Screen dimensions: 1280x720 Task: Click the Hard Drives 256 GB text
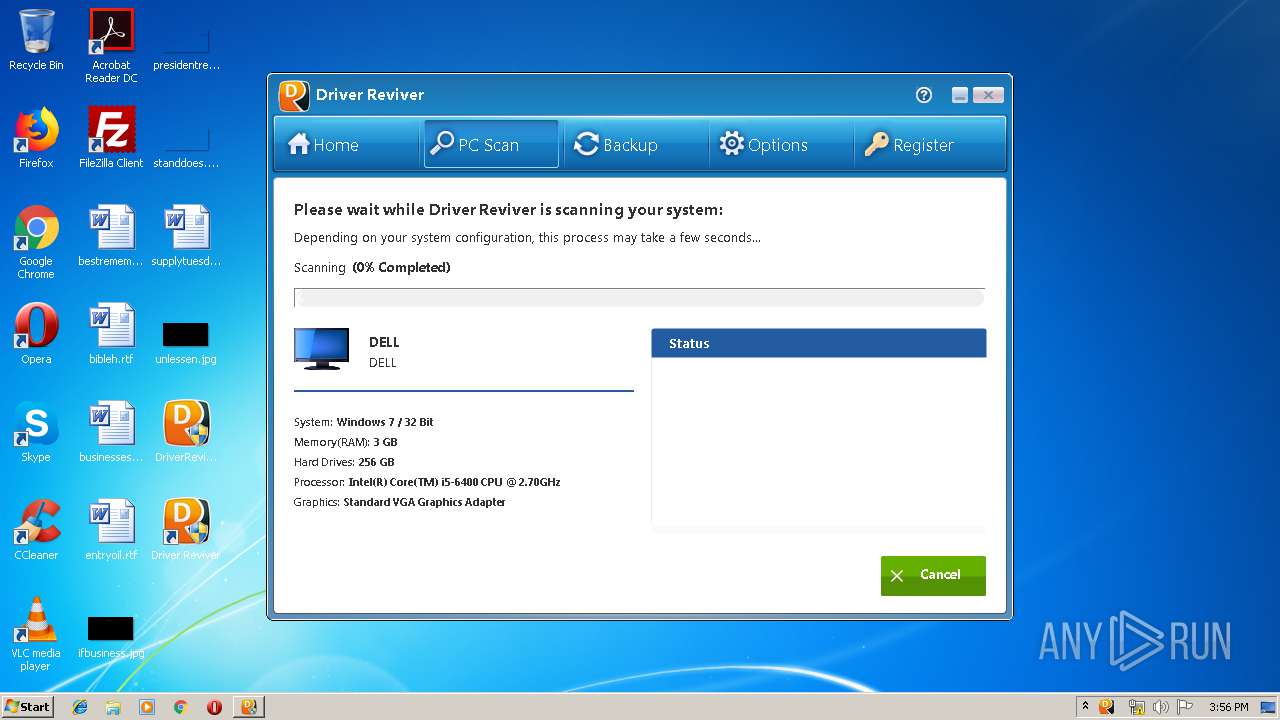(344, 462)
